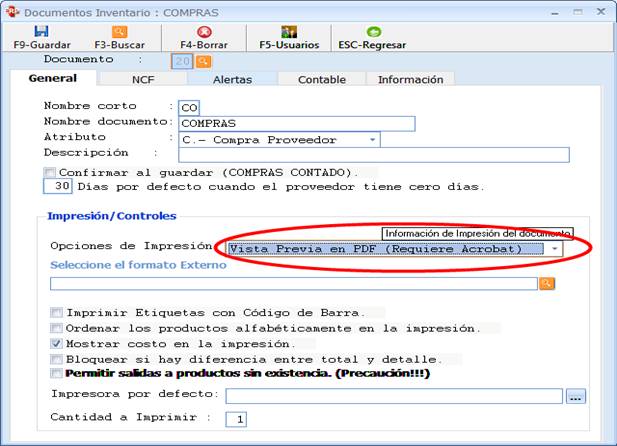Open the F5-Usuarios users icon

(x=289, y=32)
